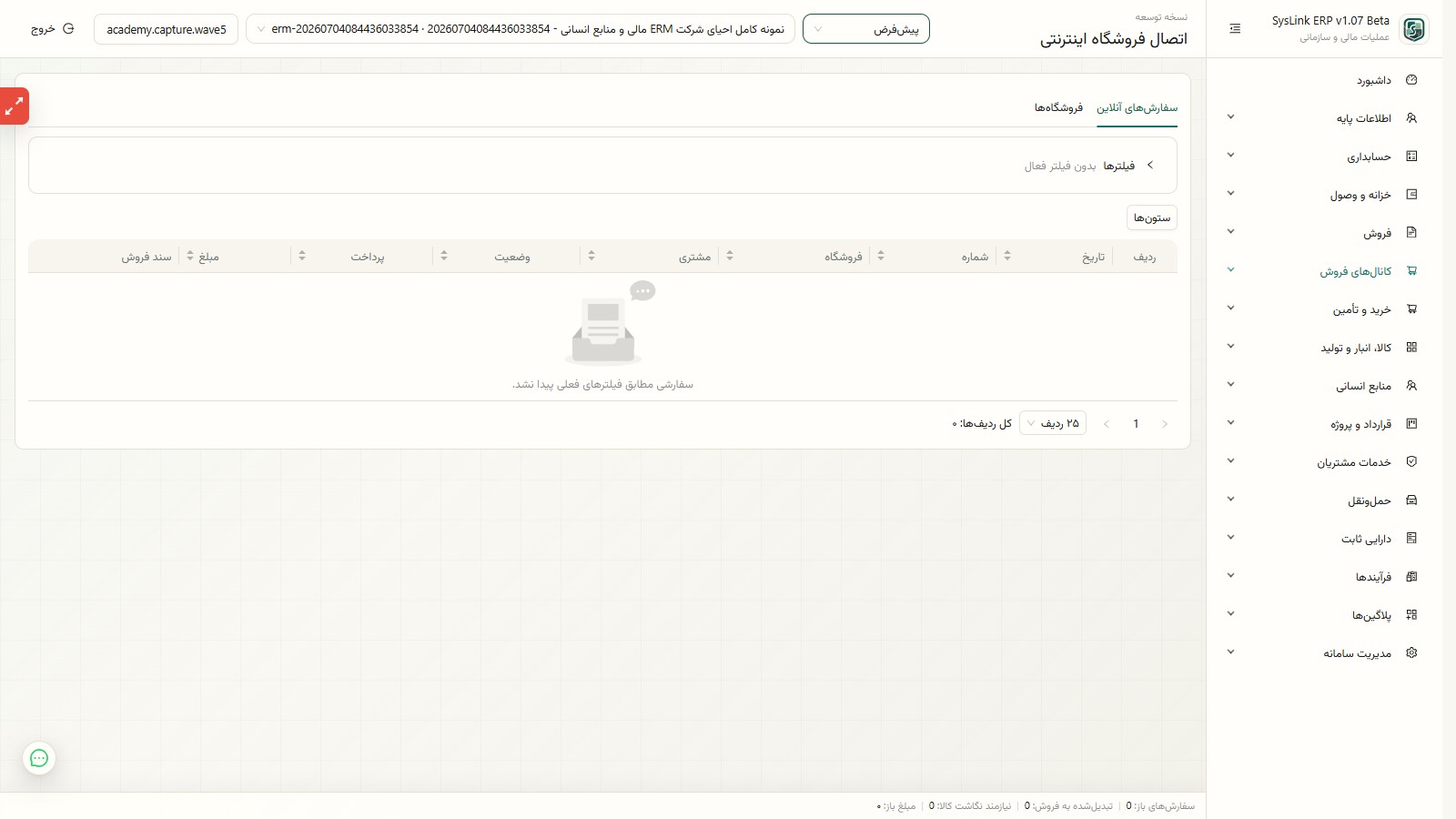Sort by the وضعیت column arrows

coord(444,257)
